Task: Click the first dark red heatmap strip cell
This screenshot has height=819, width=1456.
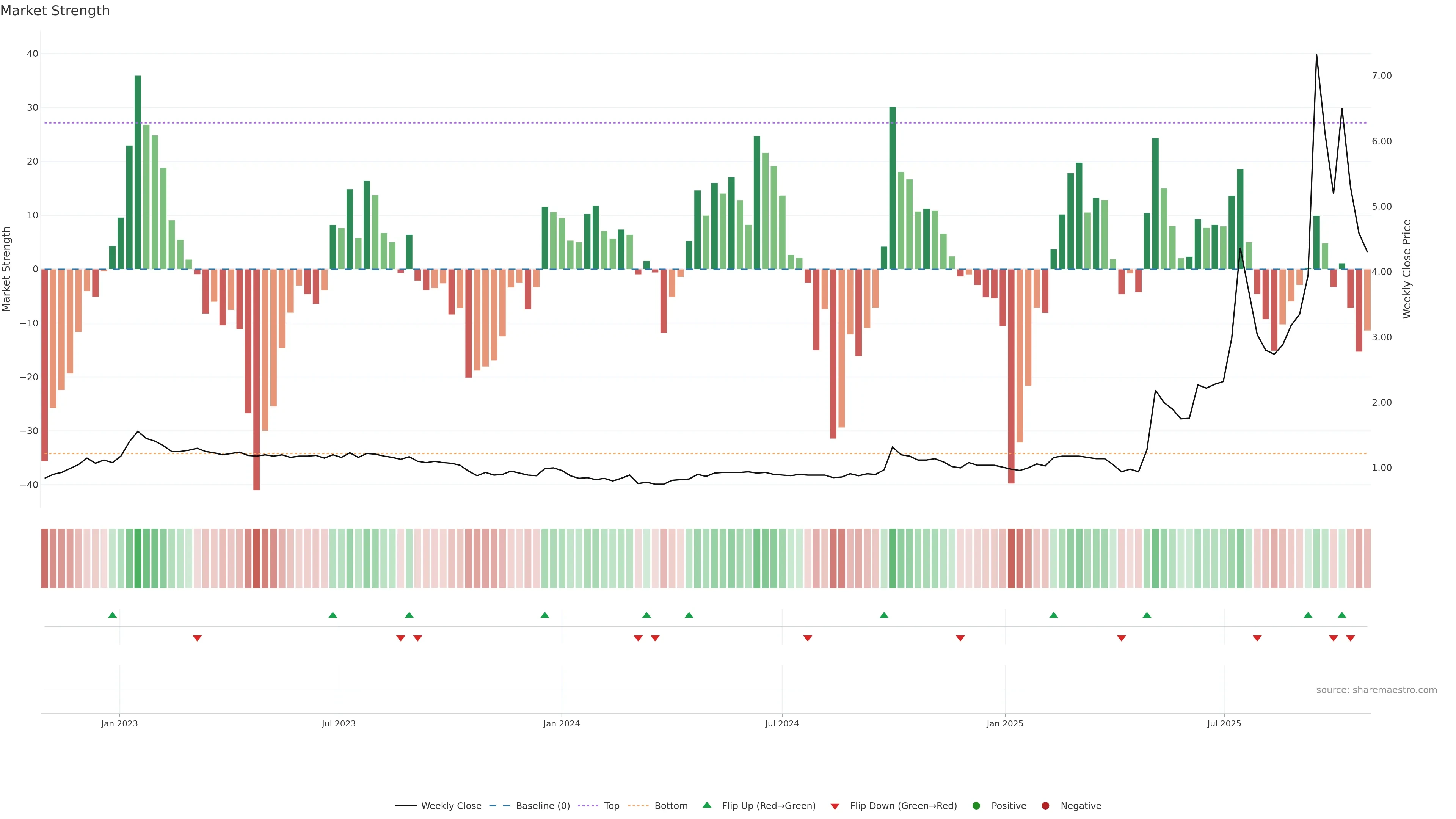Action: point(45,559)
